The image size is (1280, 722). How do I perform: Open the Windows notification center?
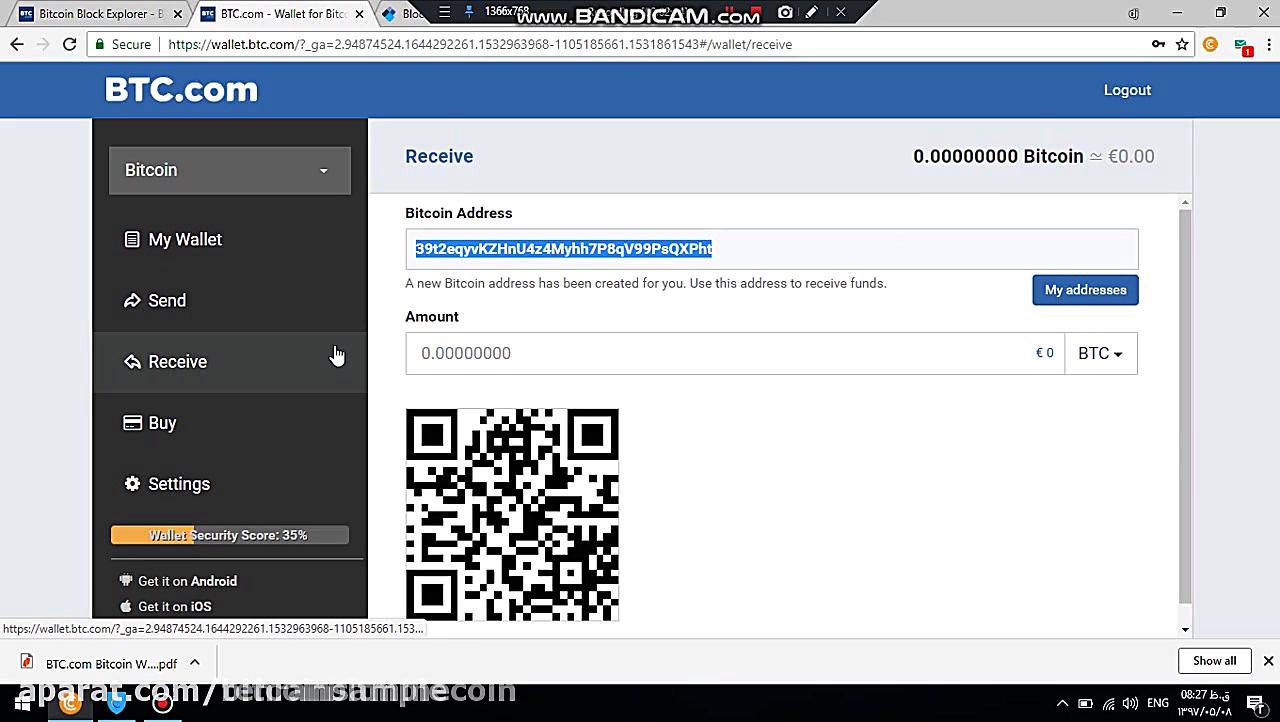tap(1256, 704)
